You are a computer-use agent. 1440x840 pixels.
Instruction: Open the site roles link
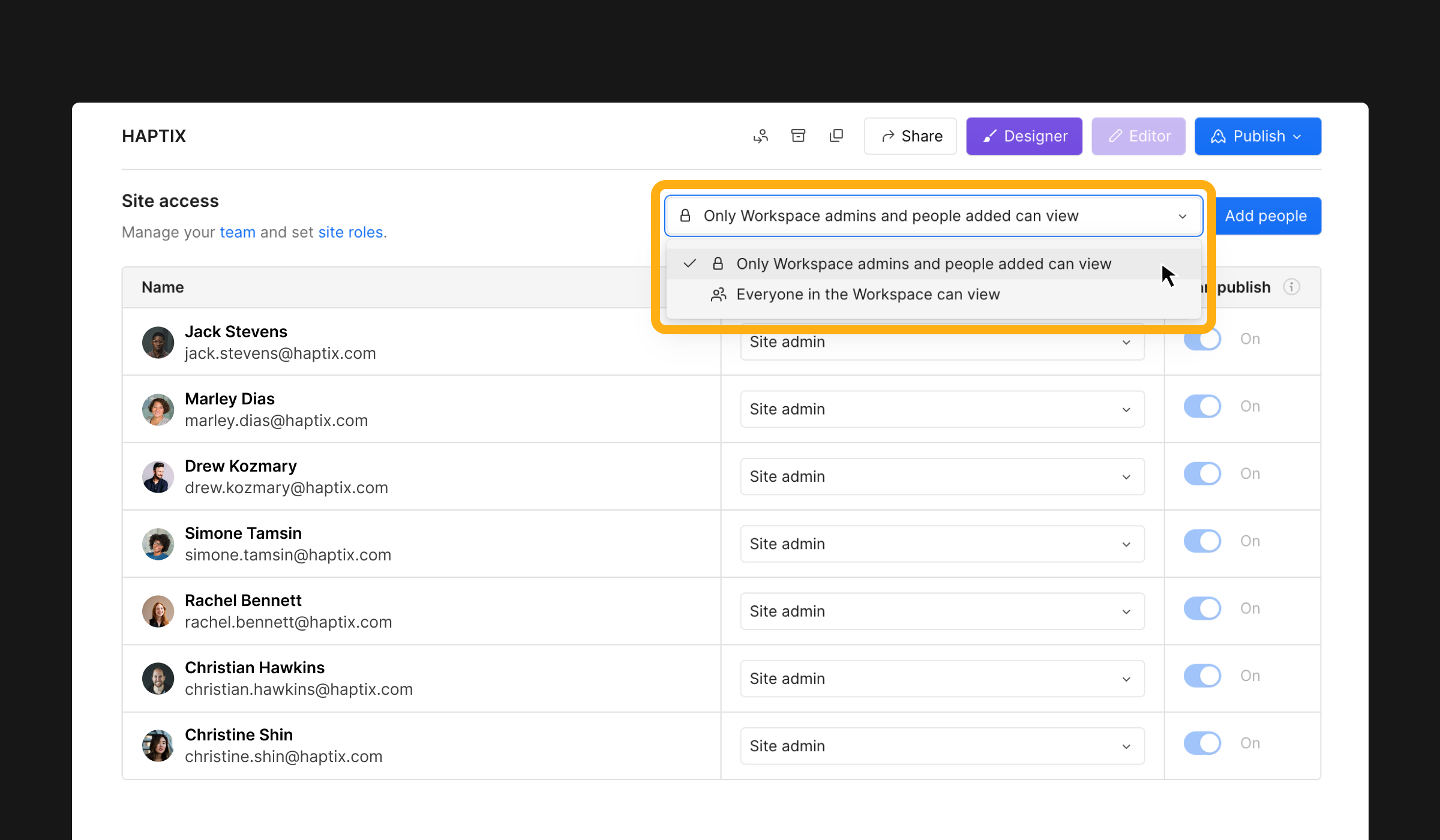click(x=350, y=232)
